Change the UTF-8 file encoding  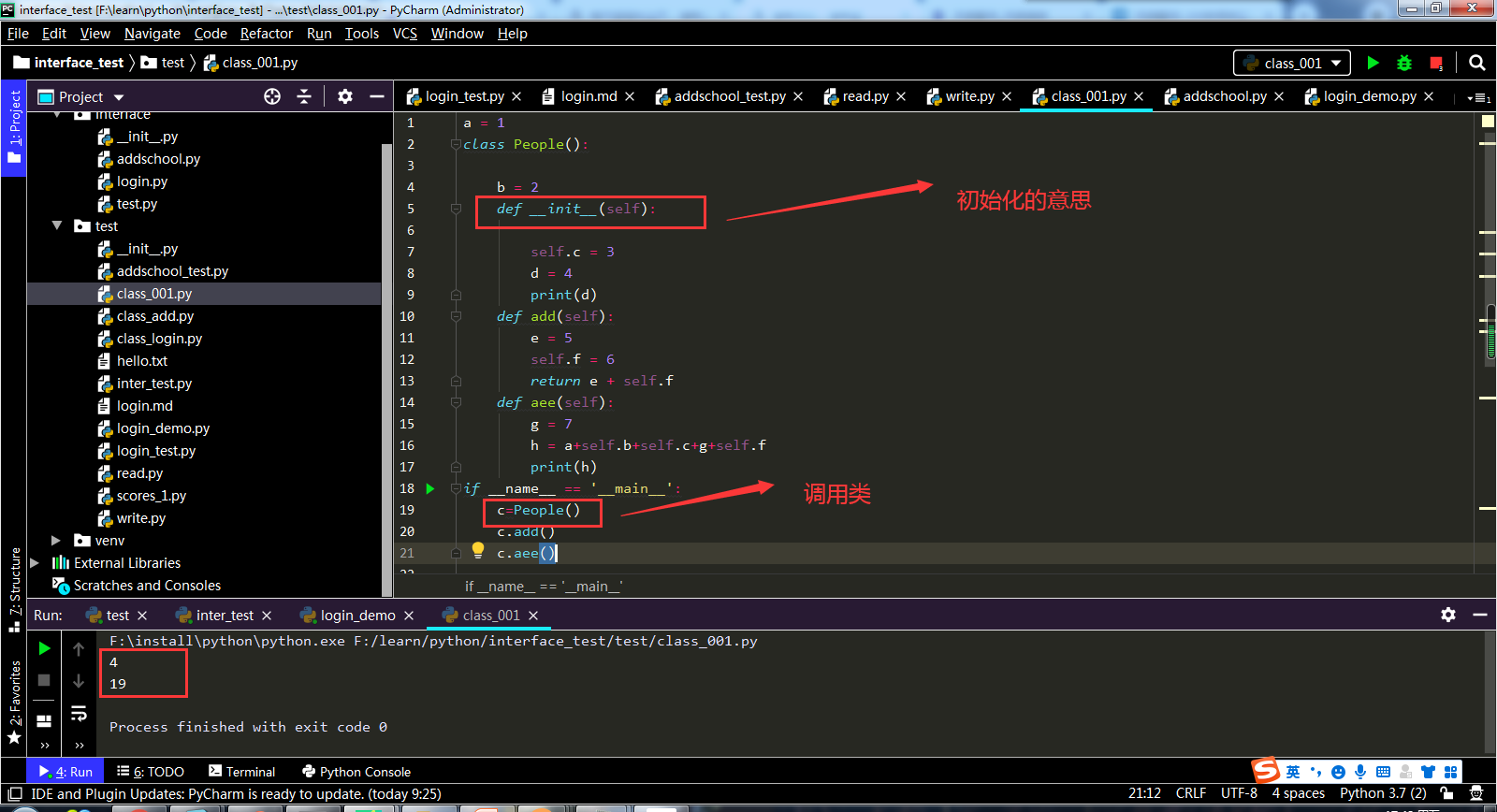pyautogui.click(x=1239, y=793)
